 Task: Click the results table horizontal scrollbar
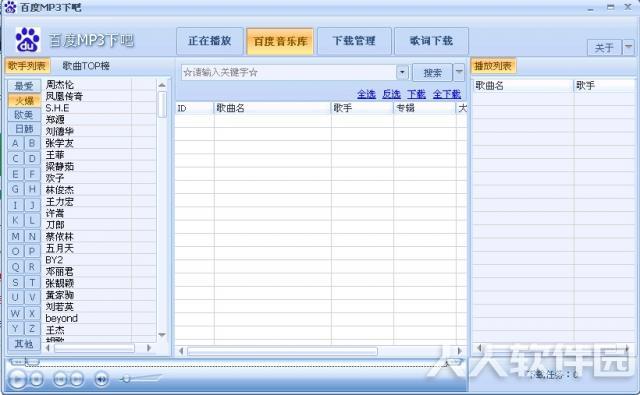point(282,351)
